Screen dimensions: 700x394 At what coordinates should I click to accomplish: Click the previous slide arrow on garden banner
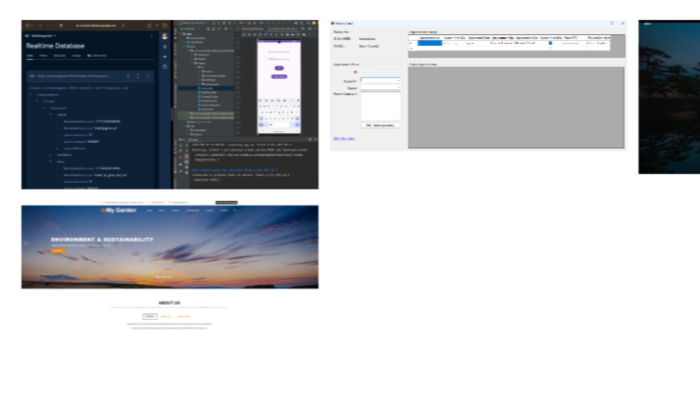[x=26, y=243]
